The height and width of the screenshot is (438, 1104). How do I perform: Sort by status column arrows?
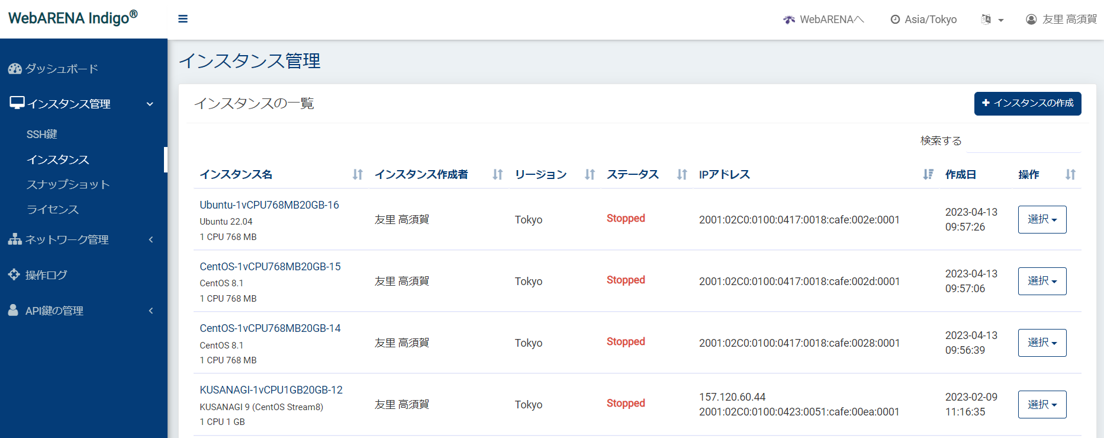click(x=681, y=175)
